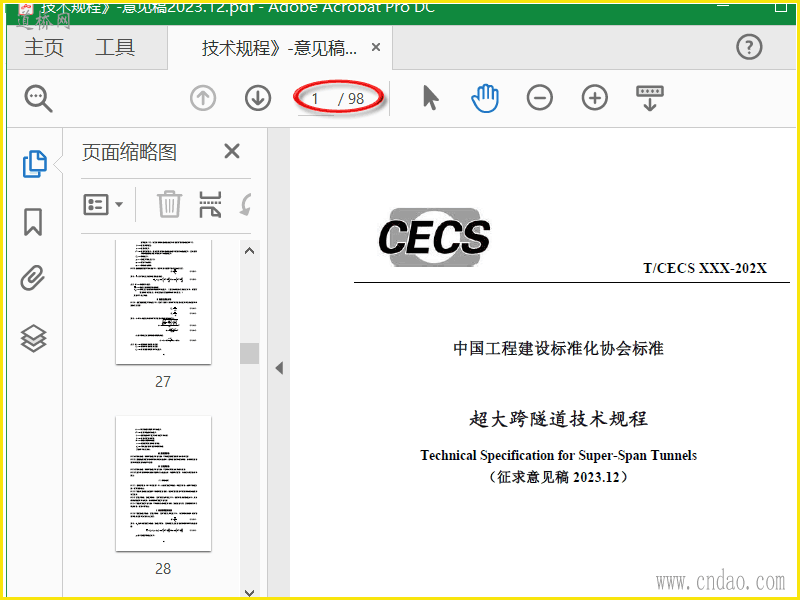Go to next page with down arrow
Viewport: 800px width, 600px height.
(258, 98)
